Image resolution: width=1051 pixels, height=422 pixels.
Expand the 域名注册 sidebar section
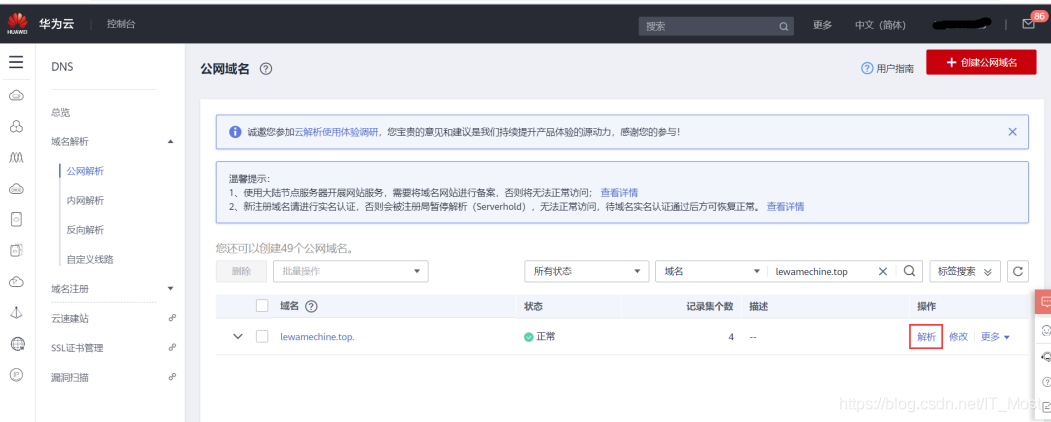170,289
